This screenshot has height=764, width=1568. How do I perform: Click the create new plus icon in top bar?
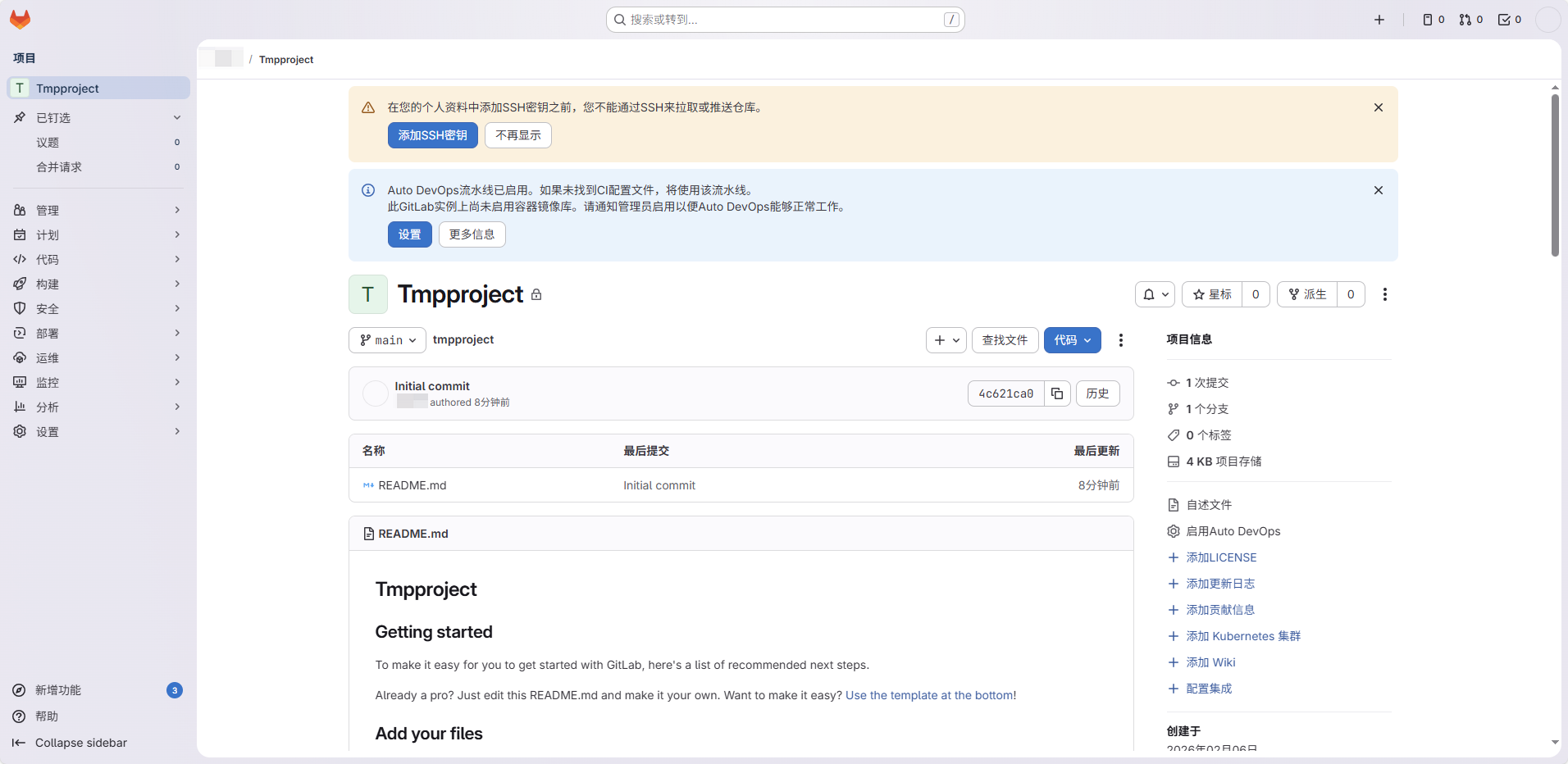pos(1379,20)
